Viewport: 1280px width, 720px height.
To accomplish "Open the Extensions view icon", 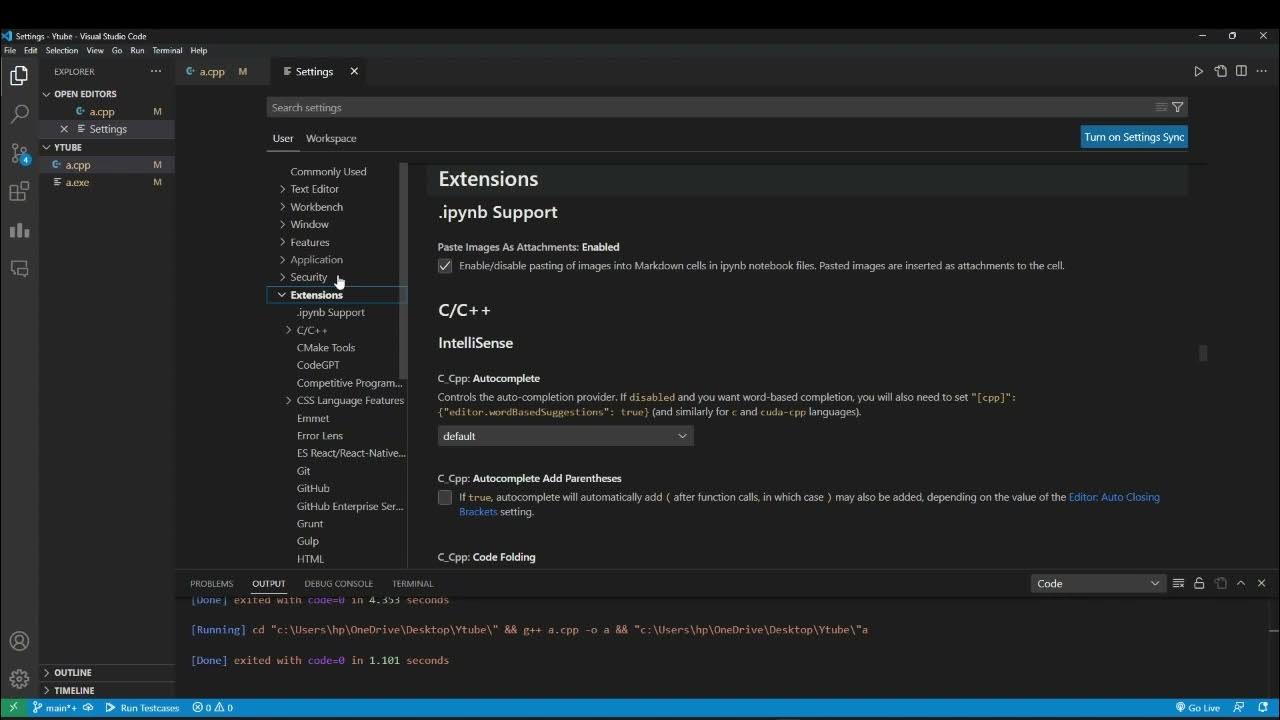I will coord(19,192).
